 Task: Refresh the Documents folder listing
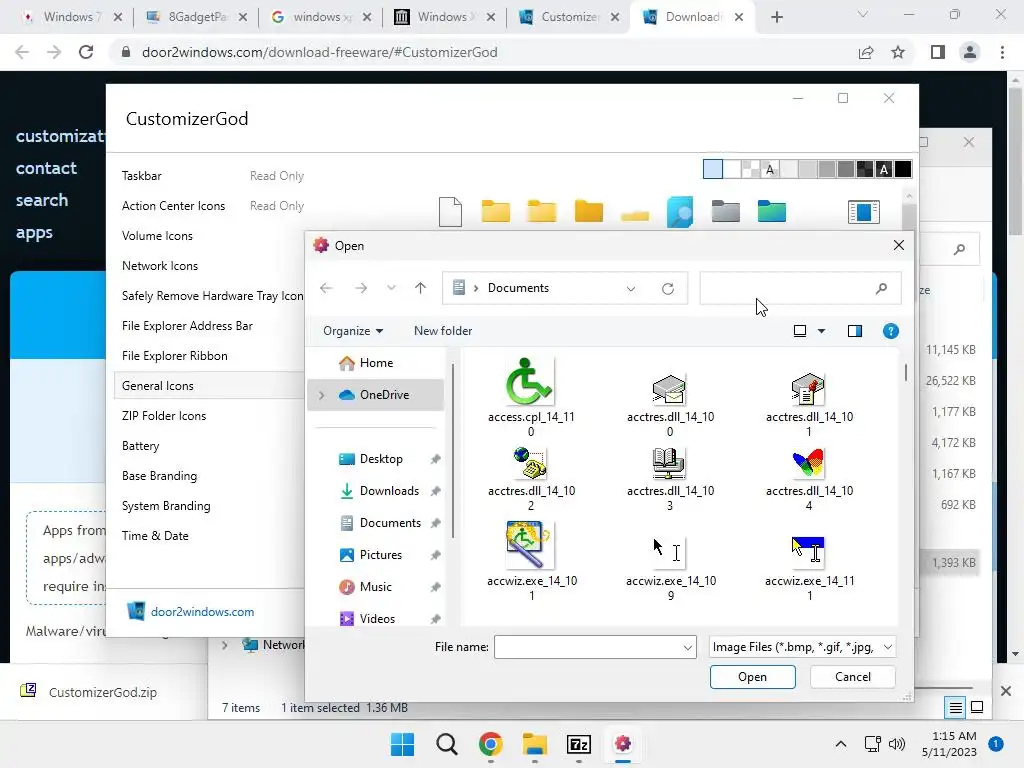(667, 289)
